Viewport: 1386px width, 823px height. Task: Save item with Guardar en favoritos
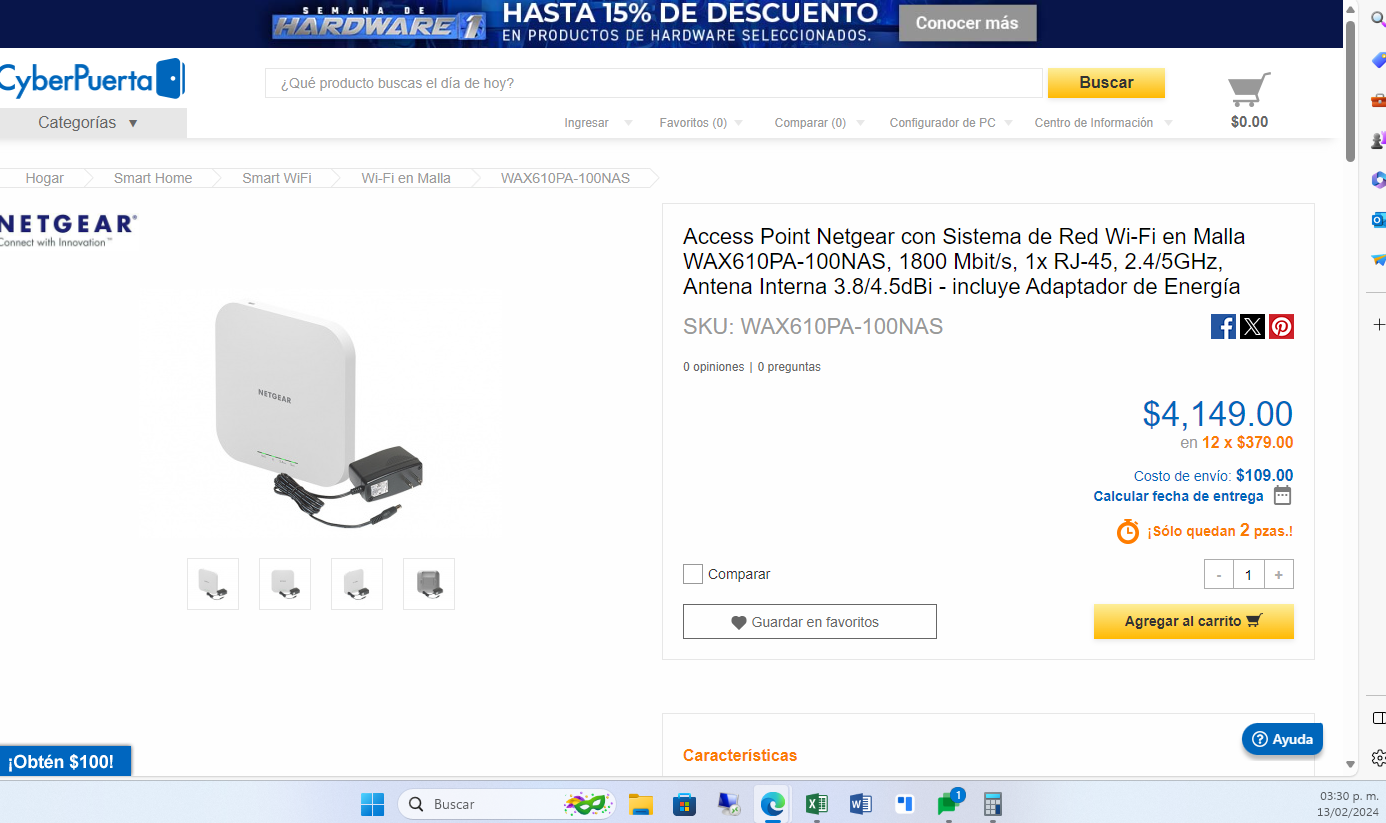810,621
